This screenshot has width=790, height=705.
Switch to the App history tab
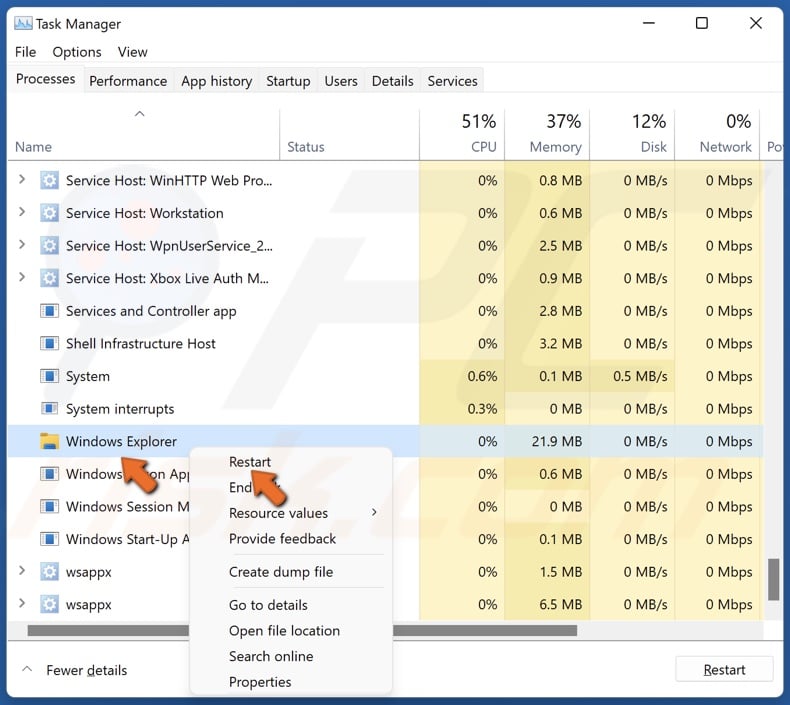(x=217, y=81)
